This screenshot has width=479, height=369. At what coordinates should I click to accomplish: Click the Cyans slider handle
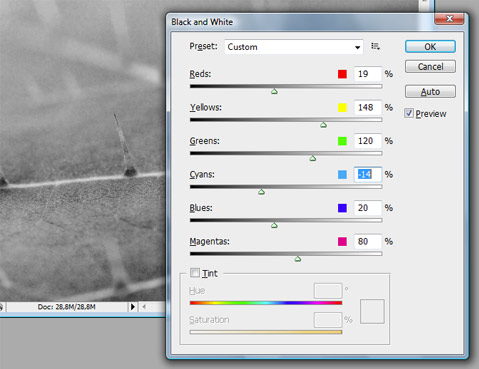tap(261, 192)
